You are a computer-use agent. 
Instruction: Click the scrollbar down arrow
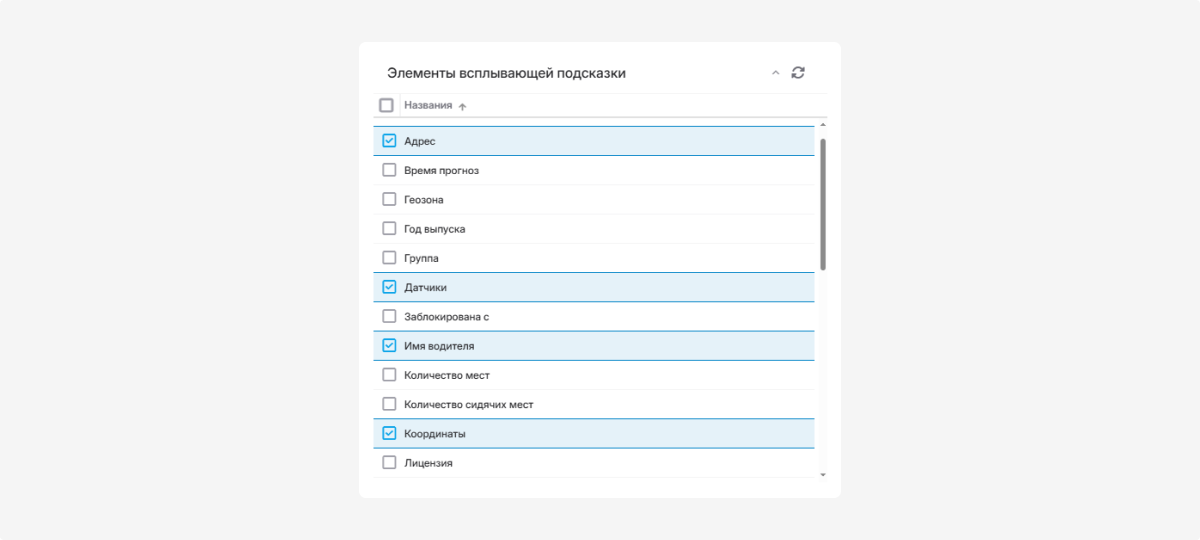[823, 474]
